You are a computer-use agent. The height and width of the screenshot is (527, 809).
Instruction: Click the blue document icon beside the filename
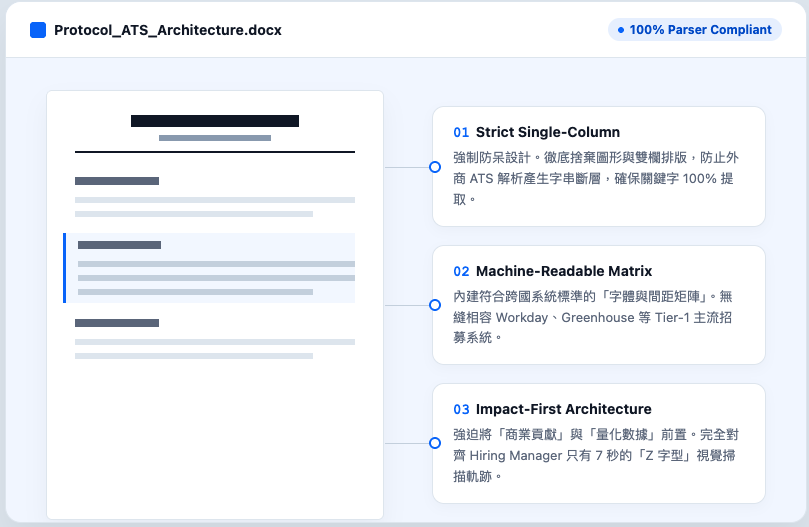tap(38, 30)
